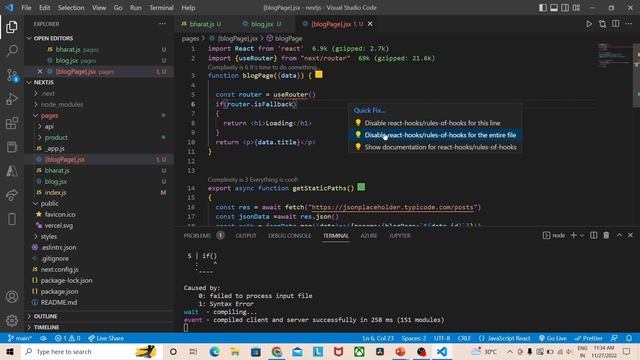This screenshot has height=360, width=640.
Task: Switch to the blog.jsx editor tab
Action: [x=262, y=24]
